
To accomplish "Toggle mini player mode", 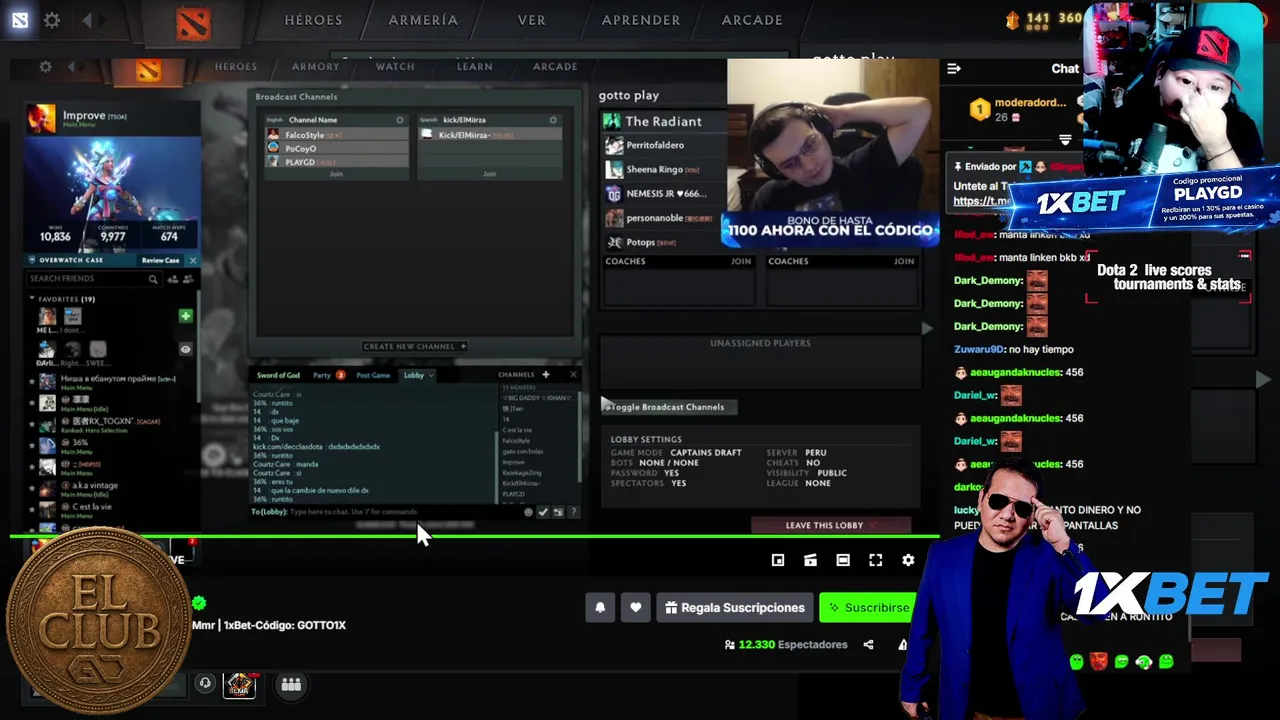I will [x=778, y=560].
